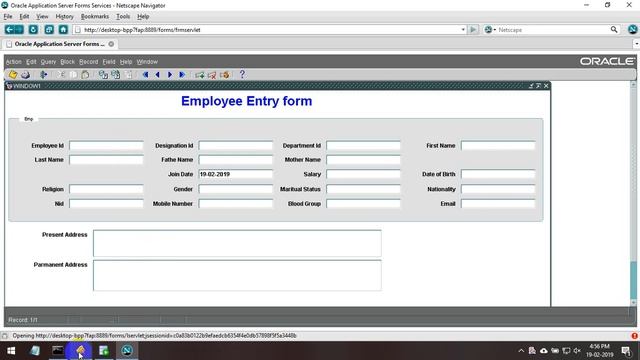Click the First Name input field
The height and width of the screenshot is (360, 640).
coord(498,146)
